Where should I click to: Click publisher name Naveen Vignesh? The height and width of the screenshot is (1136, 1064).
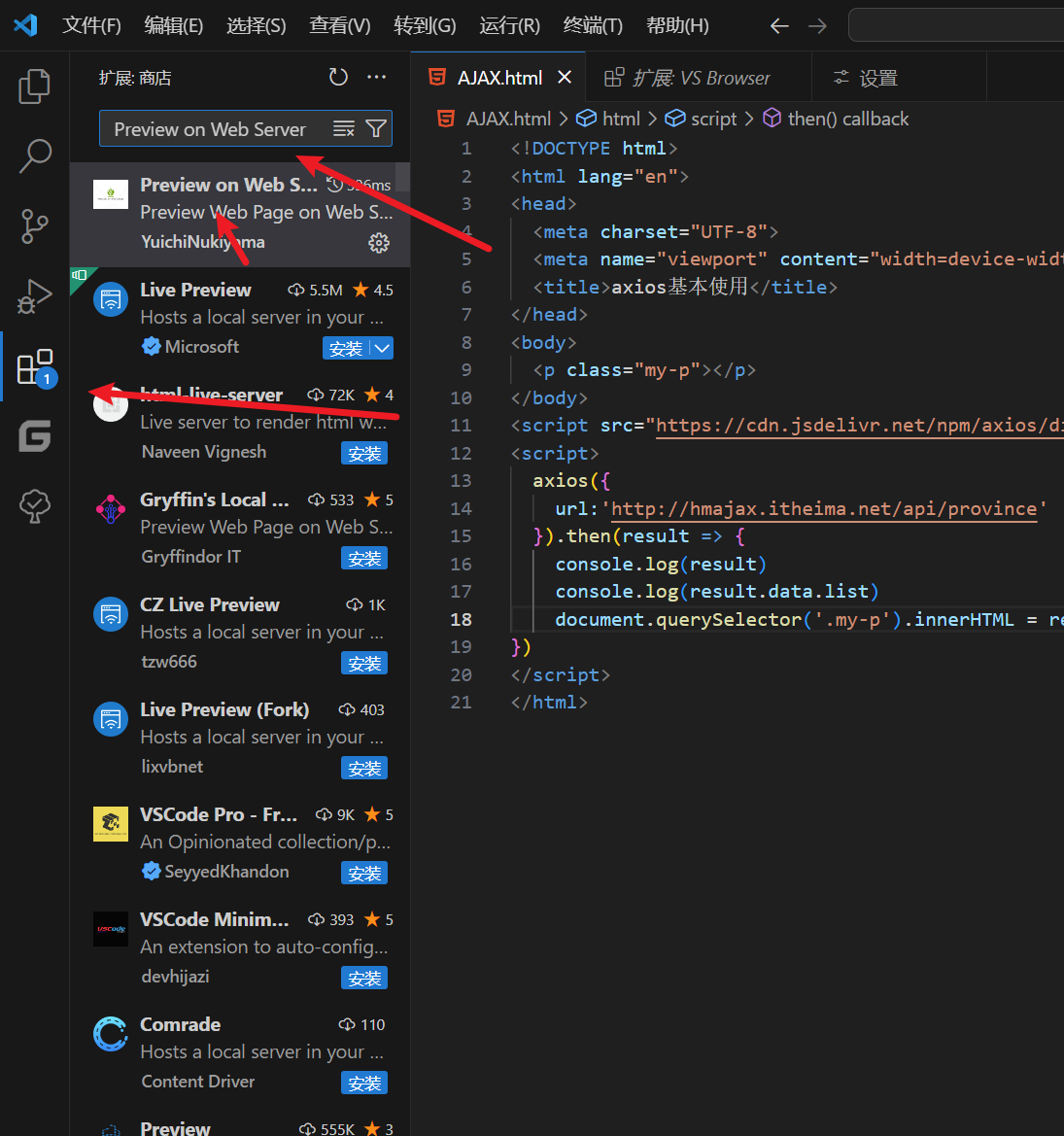(204, 452)
